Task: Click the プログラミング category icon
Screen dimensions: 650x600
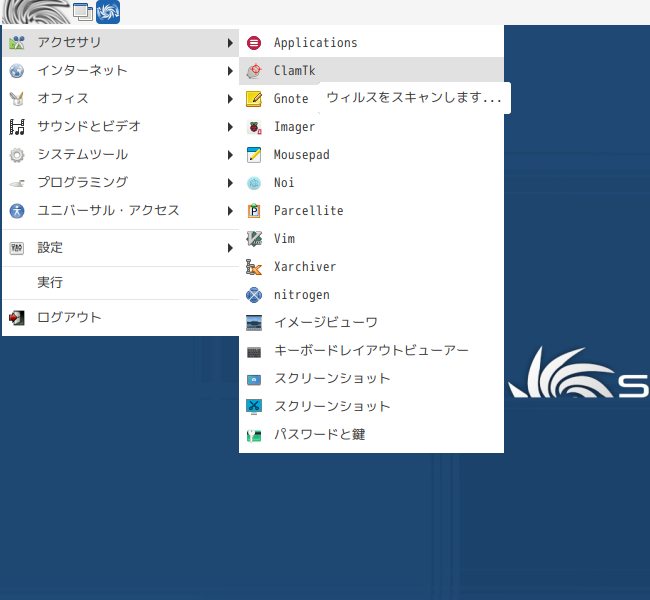Action: pos(17,183)
